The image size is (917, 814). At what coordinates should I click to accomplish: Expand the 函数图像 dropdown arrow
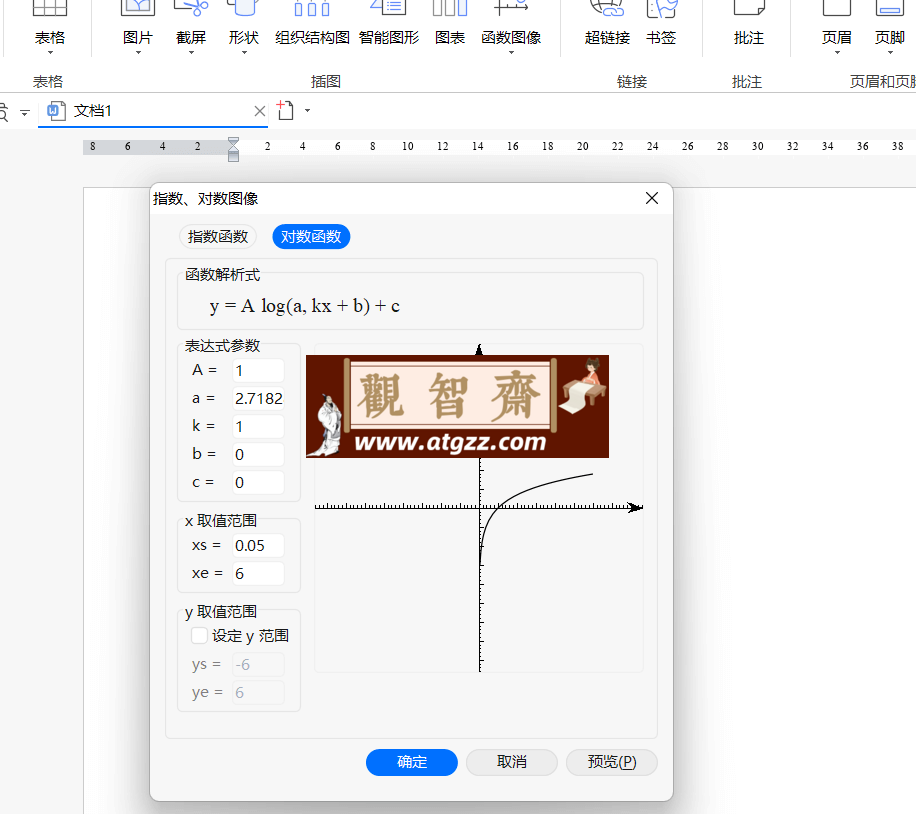point(511,53)
